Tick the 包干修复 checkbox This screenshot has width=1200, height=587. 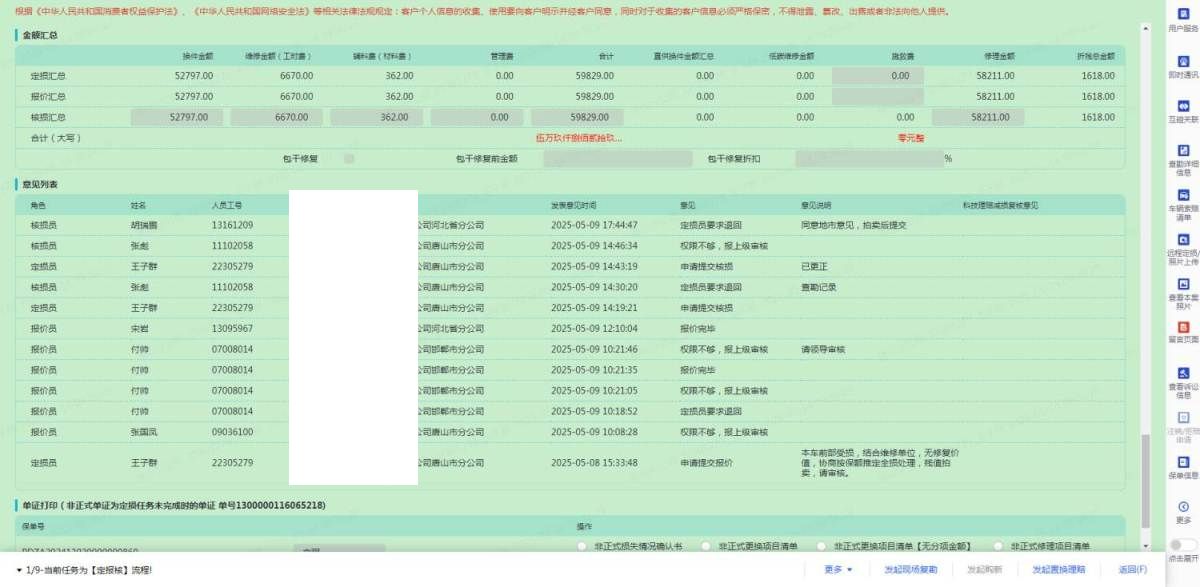pos(349,159)
